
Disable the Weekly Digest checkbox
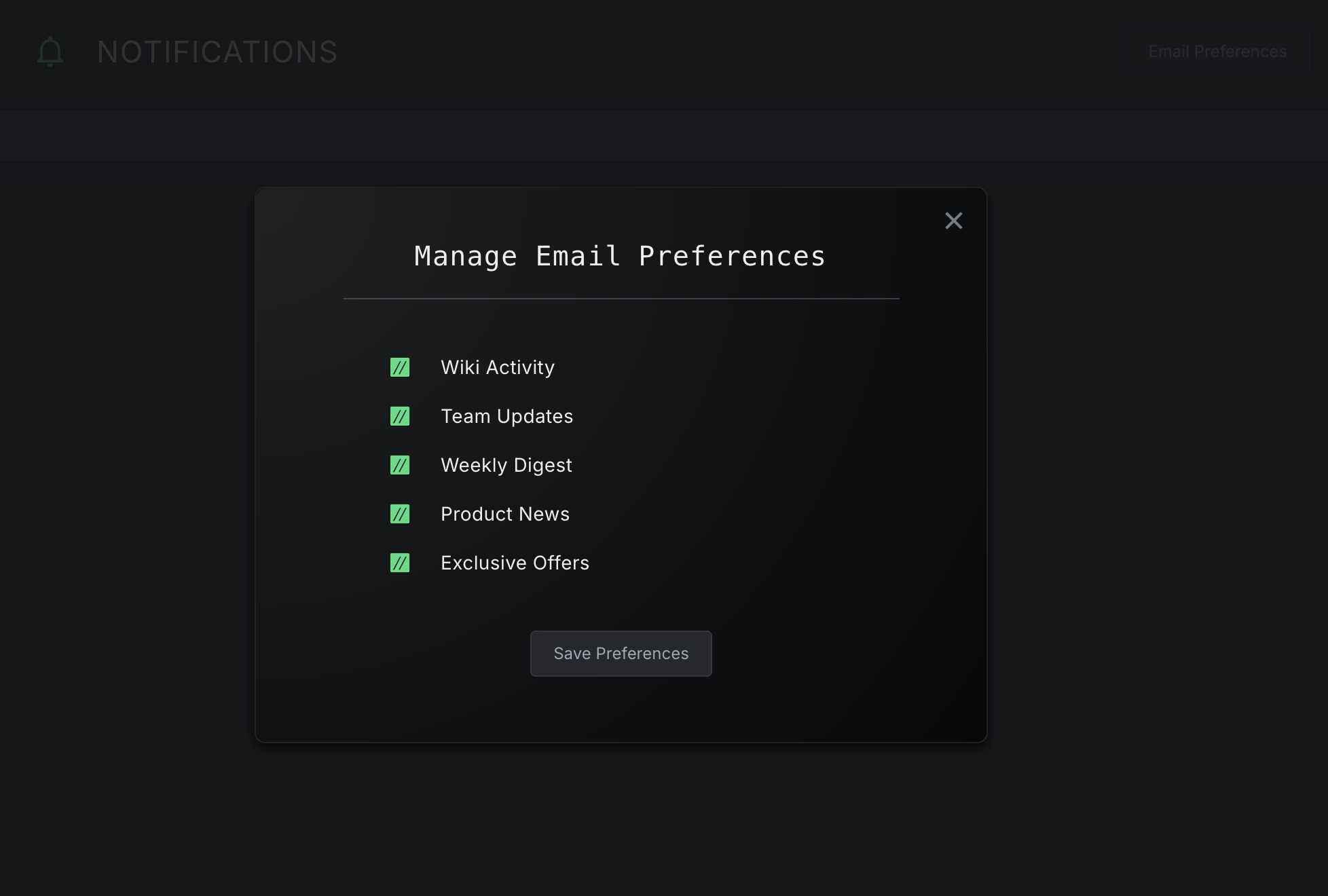400,465
